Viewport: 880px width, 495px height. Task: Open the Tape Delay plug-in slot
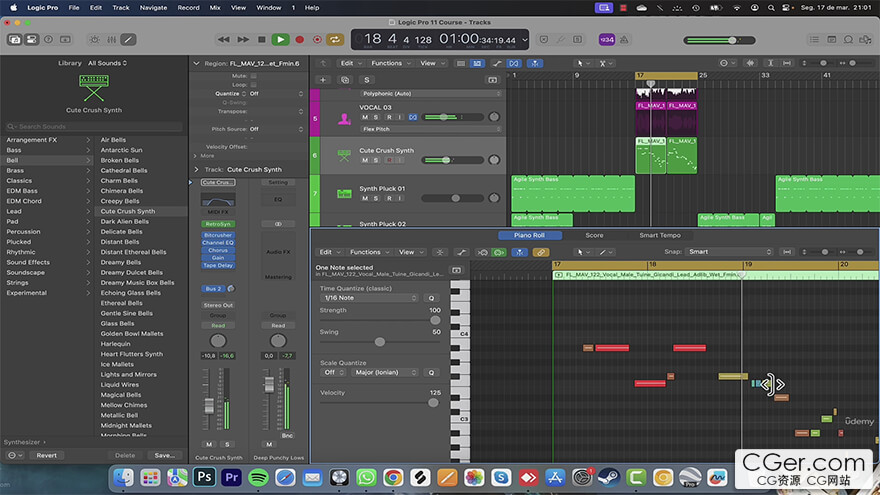tap(218, 265)
